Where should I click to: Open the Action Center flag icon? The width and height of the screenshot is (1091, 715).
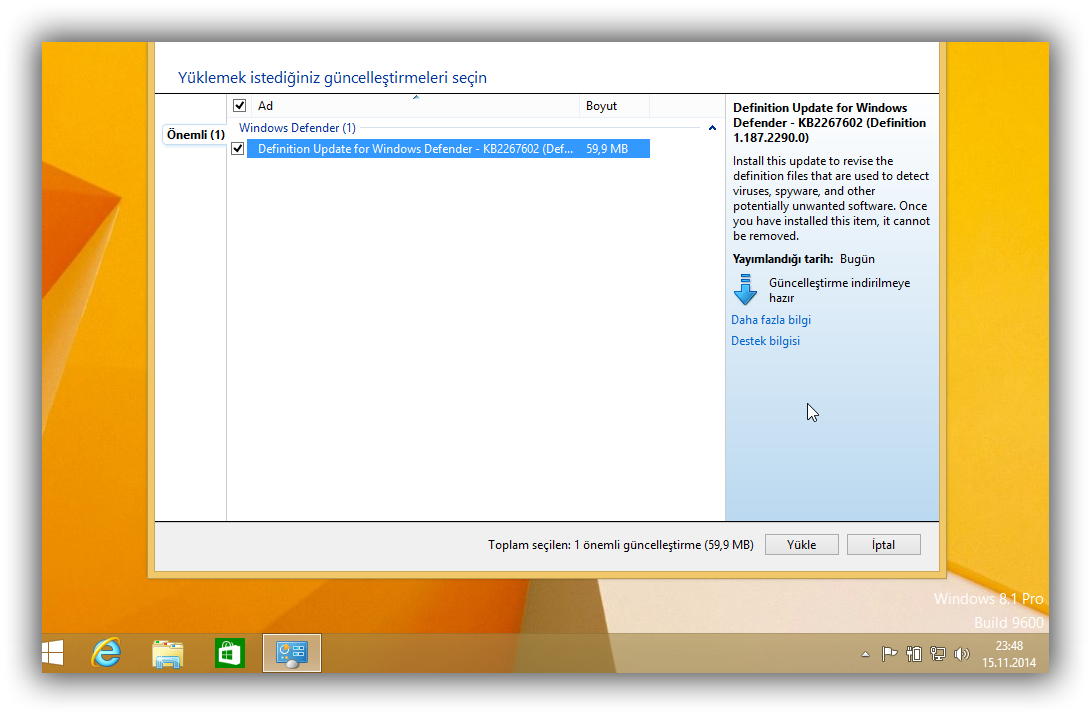click(x=889, y=654)
